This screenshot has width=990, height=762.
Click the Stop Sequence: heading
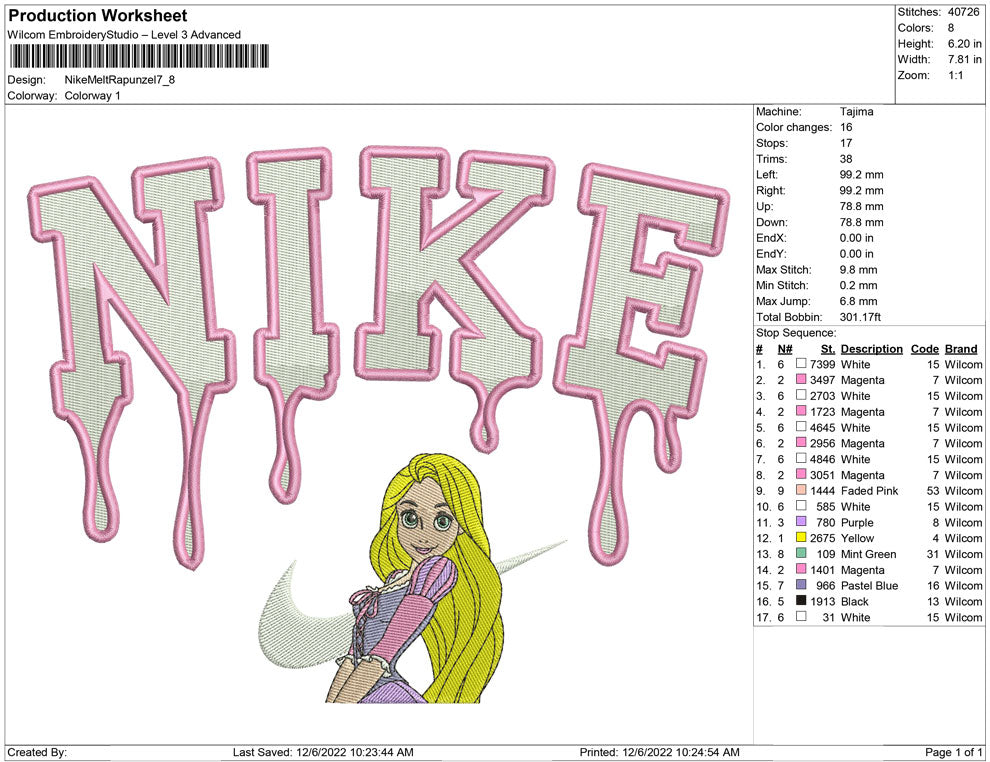point(796,333)
